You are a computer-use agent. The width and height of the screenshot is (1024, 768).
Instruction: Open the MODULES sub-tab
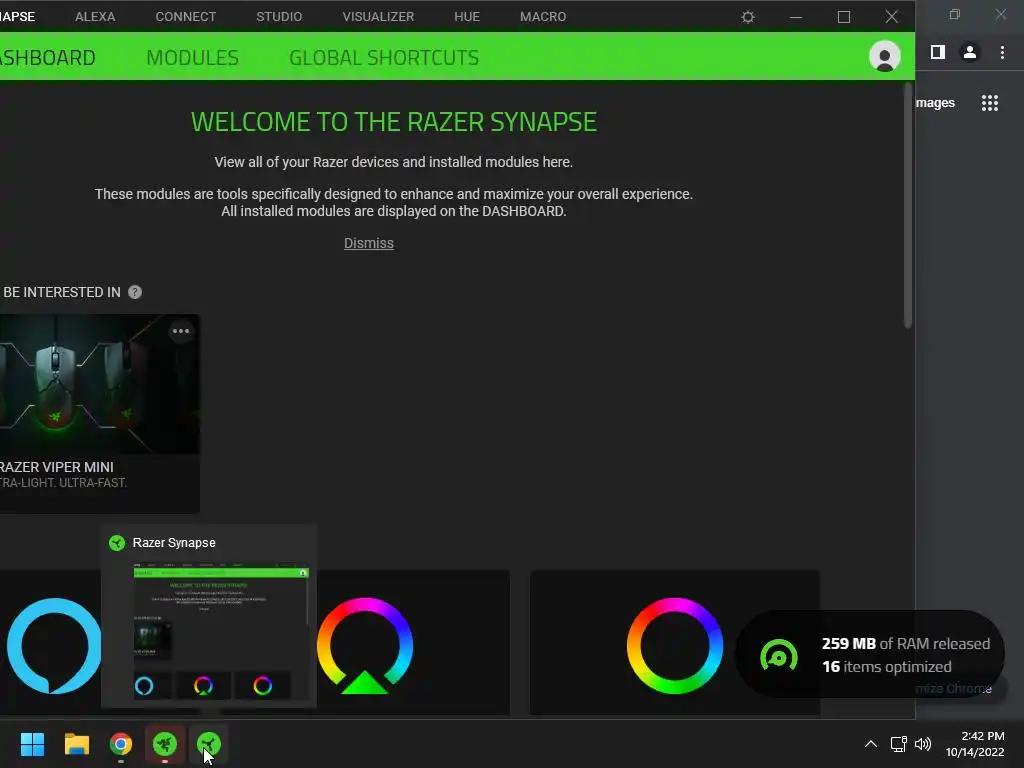(x=192, y=57)
